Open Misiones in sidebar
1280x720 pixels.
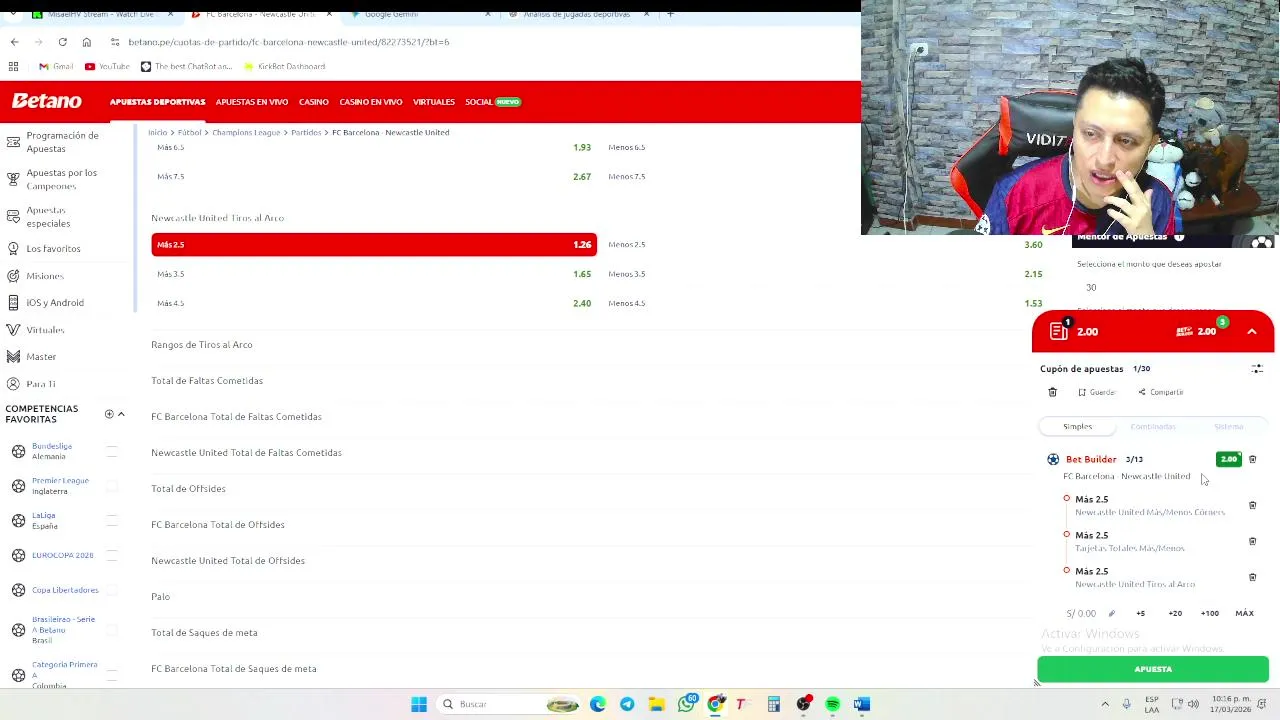click(45, 275)
